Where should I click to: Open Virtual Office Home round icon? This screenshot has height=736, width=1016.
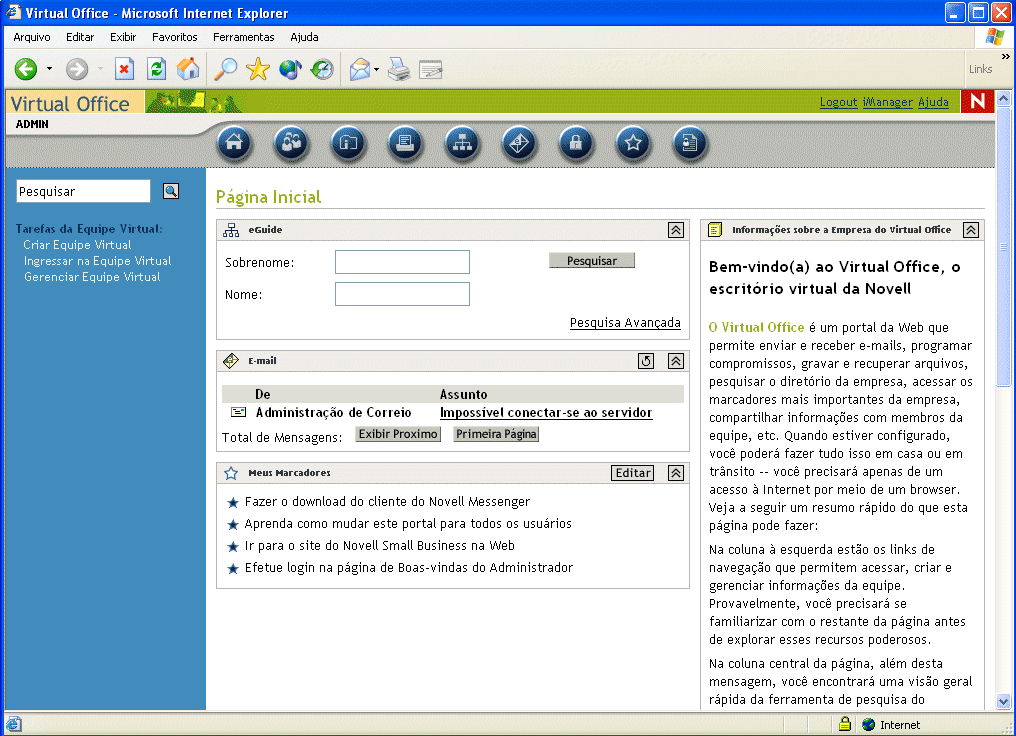tap(235, 143)
